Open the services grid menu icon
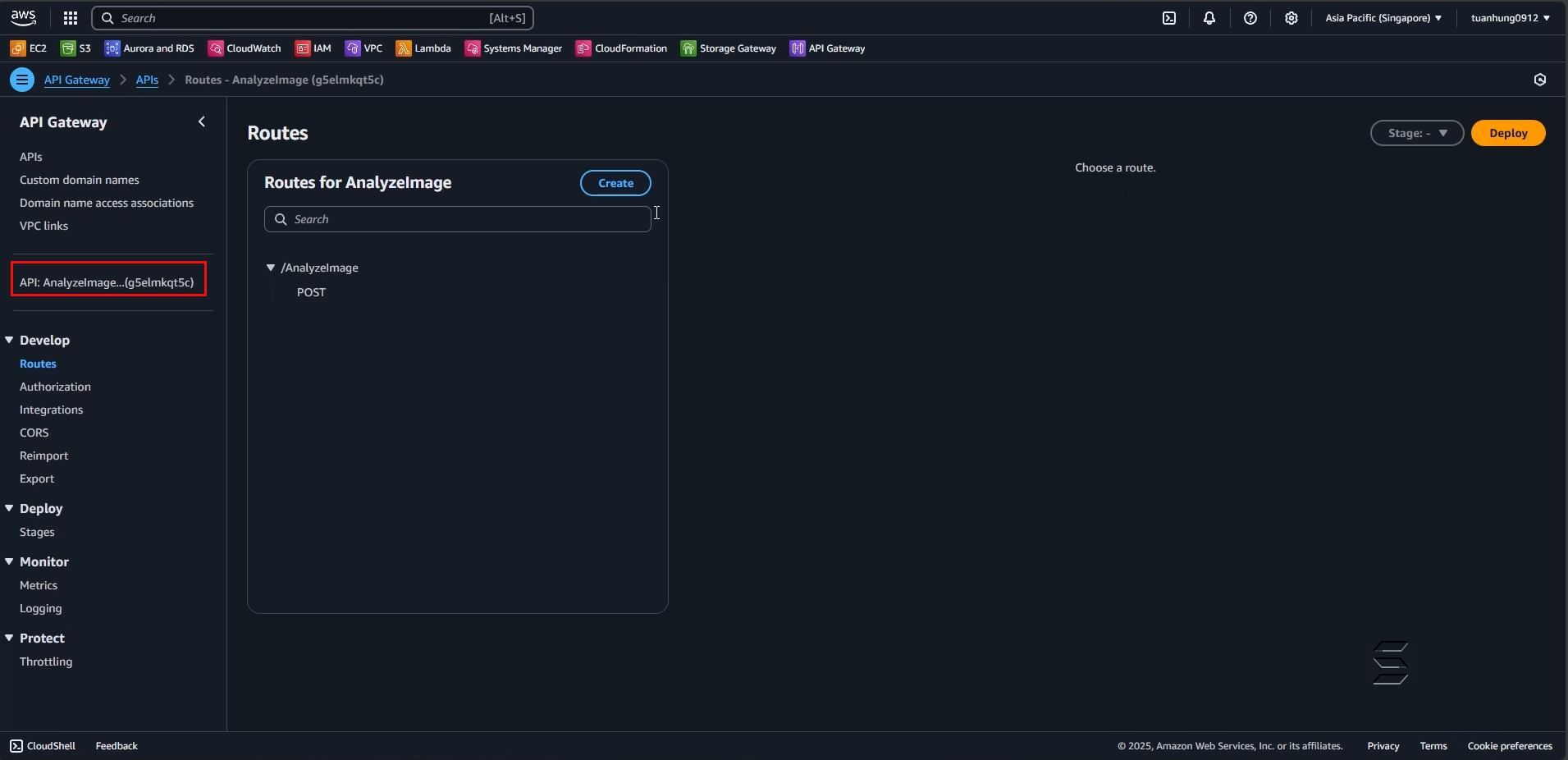The width and height of the screenshot is (1568, 760). 71,18
